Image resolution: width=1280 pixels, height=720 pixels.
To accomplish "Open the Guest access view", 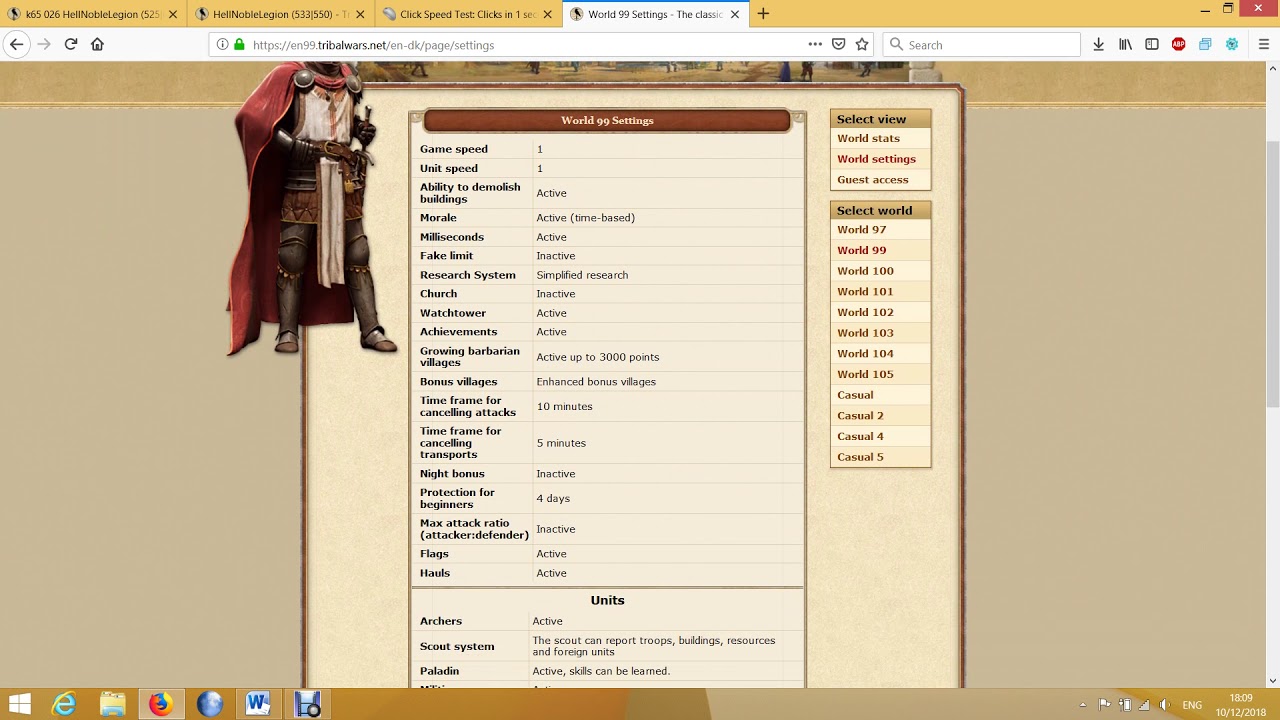I will (x=873, y=180).
